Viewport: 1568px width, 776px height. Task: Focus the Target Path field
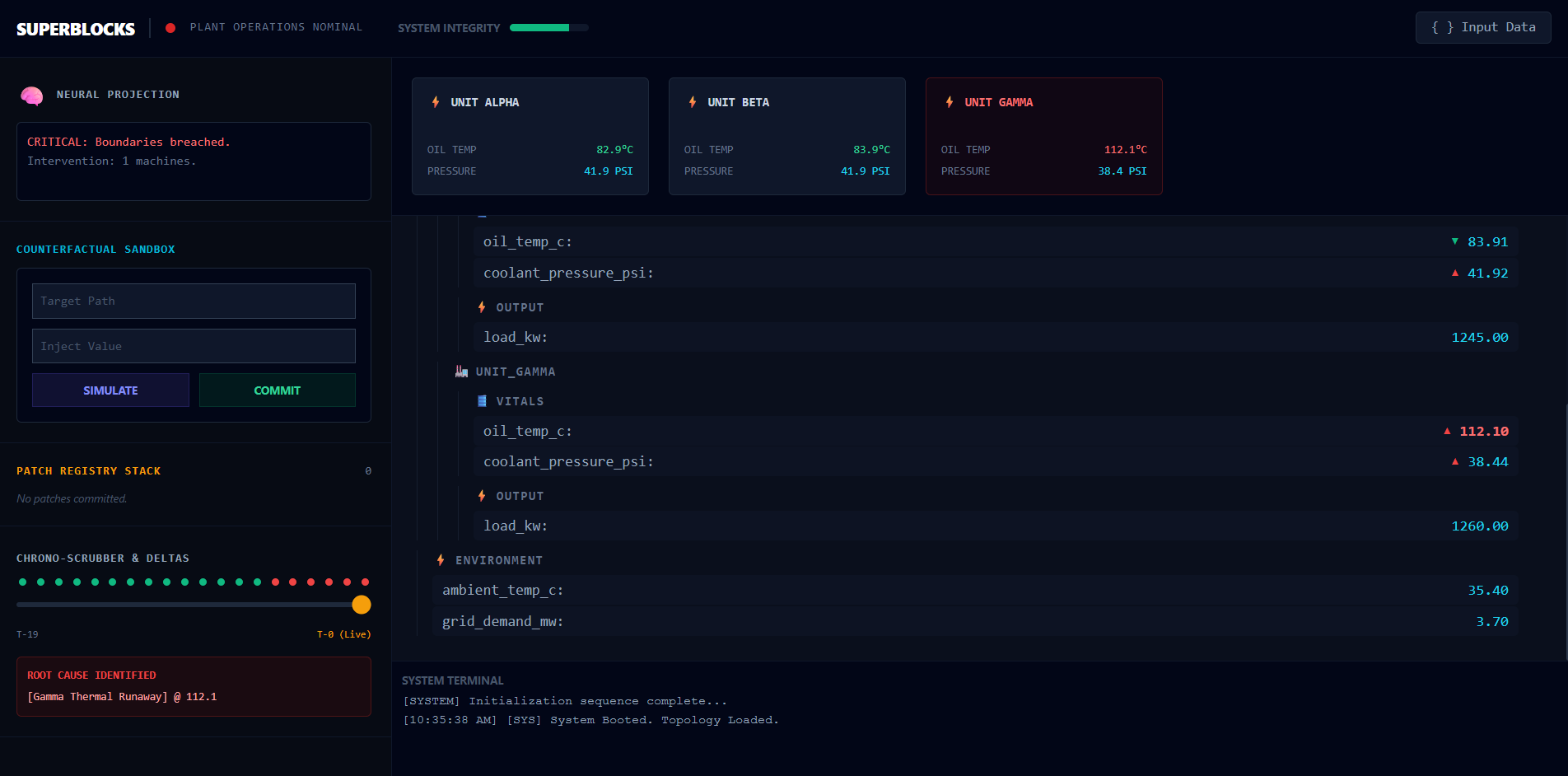tap(194, 301)
